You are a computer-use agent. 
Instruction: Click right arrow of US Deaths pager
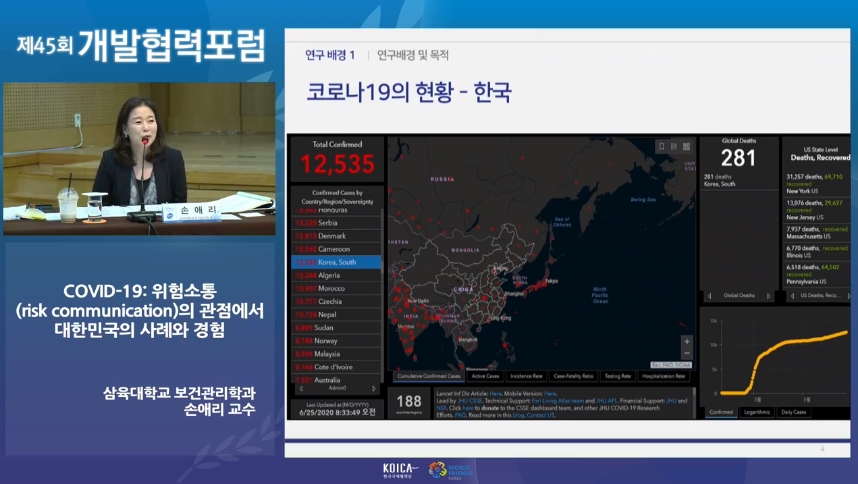(849, 296)
